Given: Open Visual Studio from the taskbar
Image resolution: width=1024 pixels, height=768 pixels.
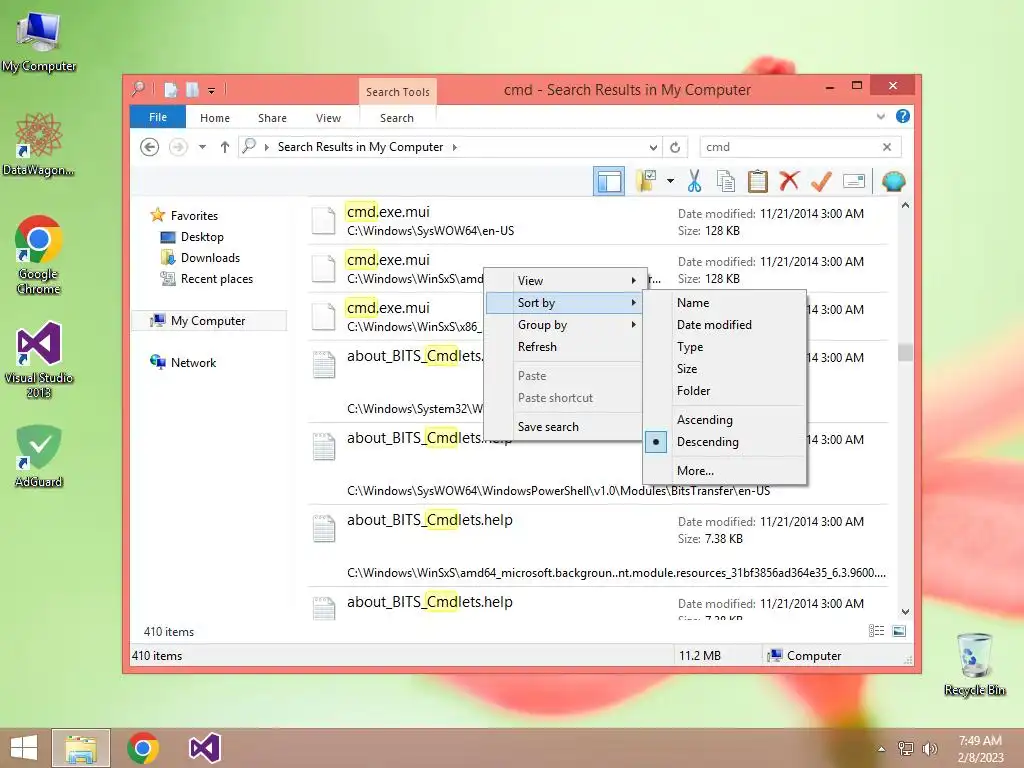Looking at the screenshot, I should (204, 748).
